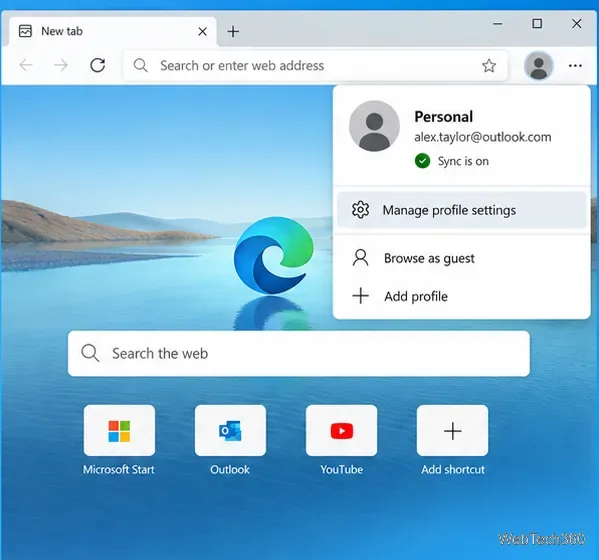Add page to favorites star icon
Screen dimensions: 599x560
point(489,66)
